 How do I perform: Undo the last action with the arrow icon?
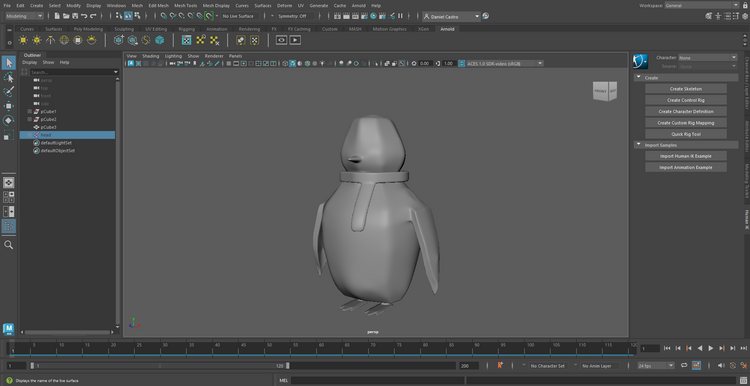84,16
